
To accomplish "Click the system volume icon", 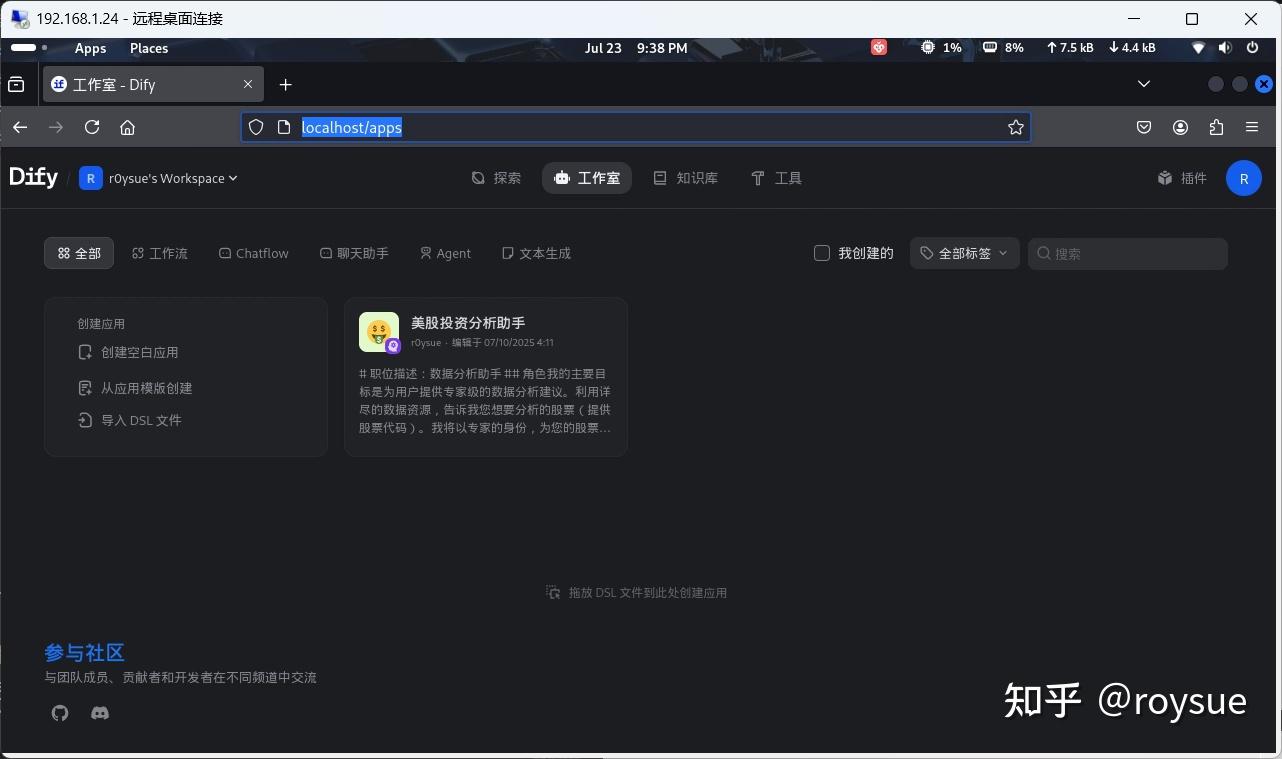I will (x=1225, y=47).
